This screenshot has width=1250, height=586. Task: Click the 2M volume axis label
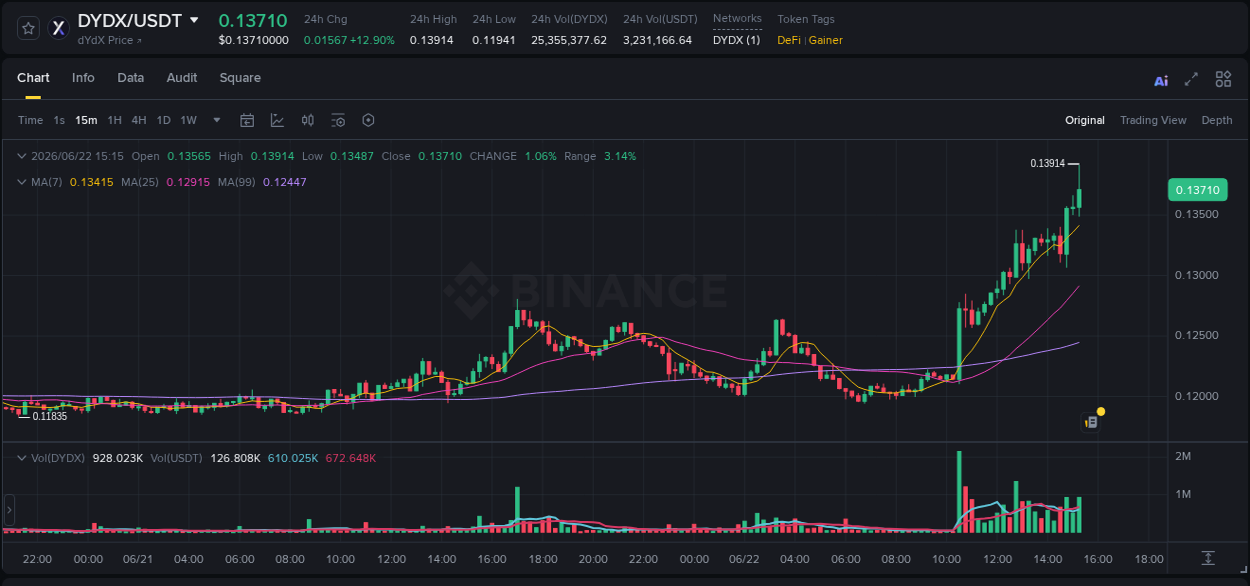[x=1183, y=456]
